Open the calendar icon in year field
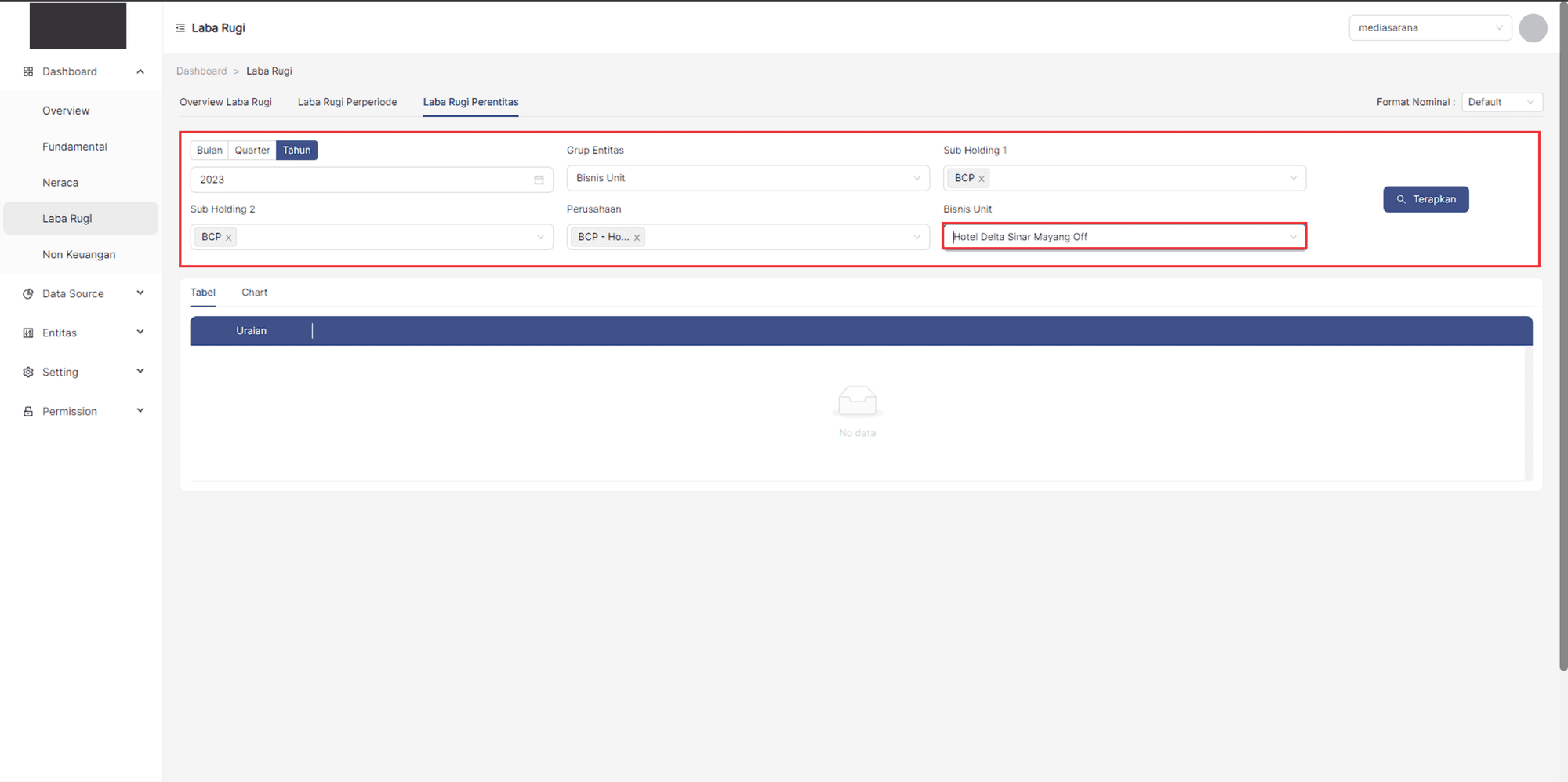The image size is (1568, 782). [539, 180]
